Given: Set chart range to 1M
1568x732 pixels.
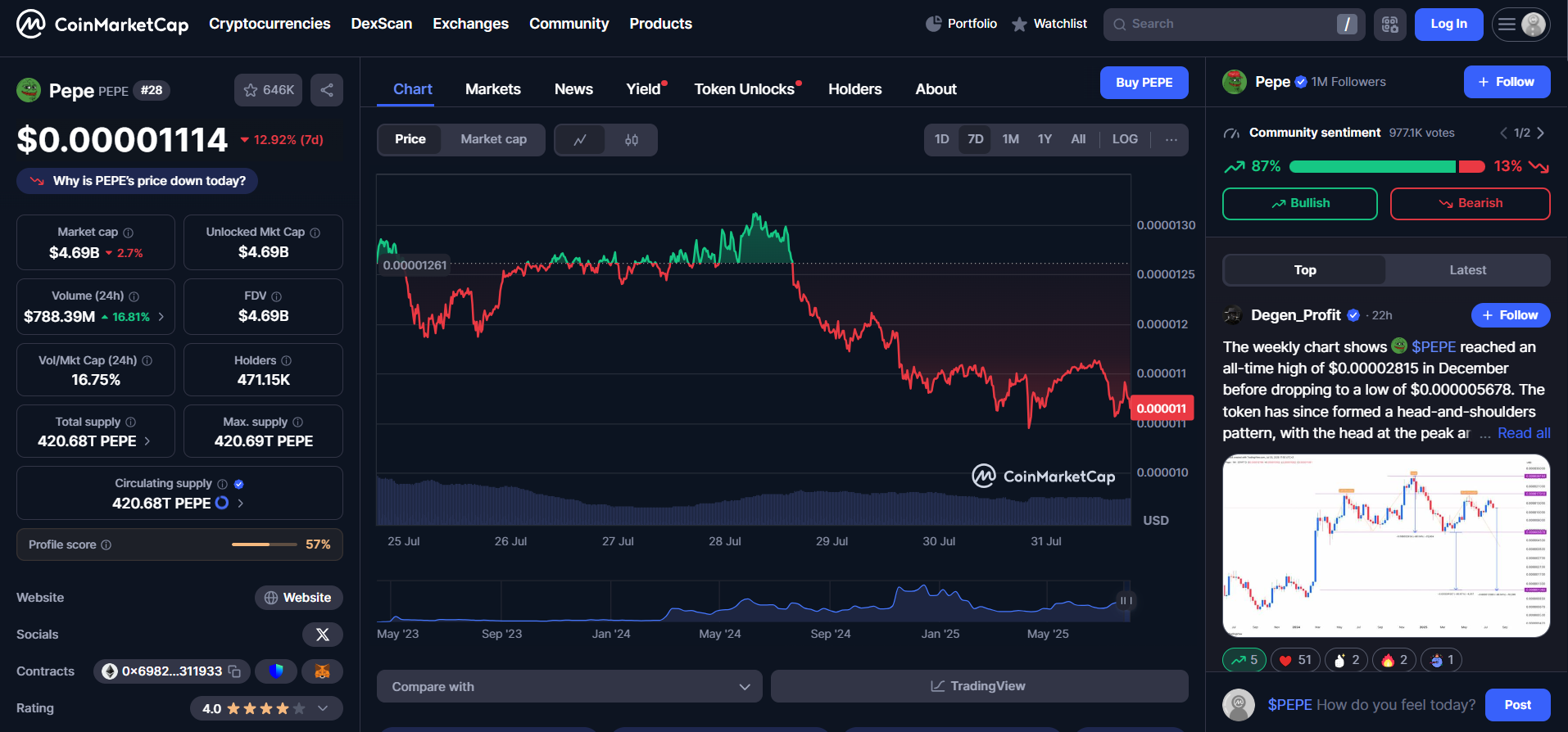Looking at the screenshot, I should 1011,139.
